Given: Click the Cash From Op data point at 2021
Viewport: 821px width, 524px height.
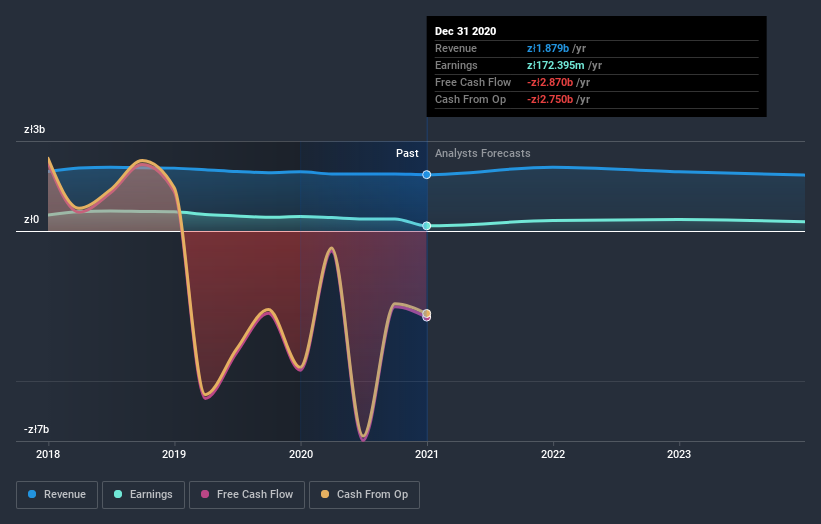Looking at the screenshot, I should [427, 314].
